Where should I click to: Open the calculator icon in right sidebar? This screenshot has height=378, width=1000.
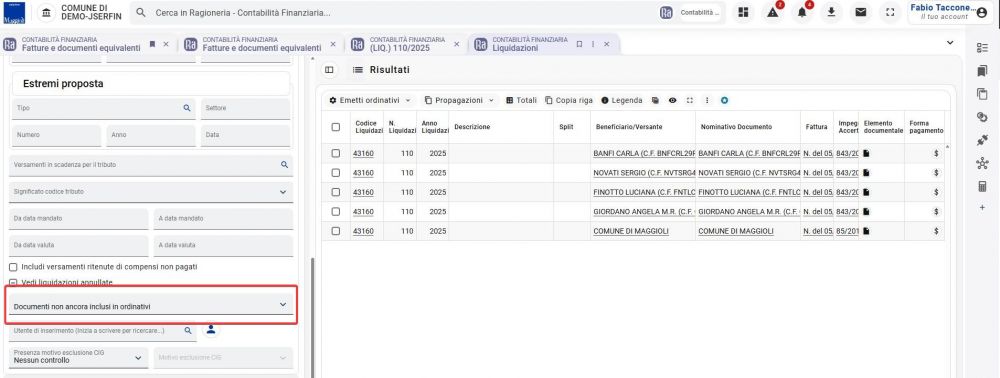[982, 186]
